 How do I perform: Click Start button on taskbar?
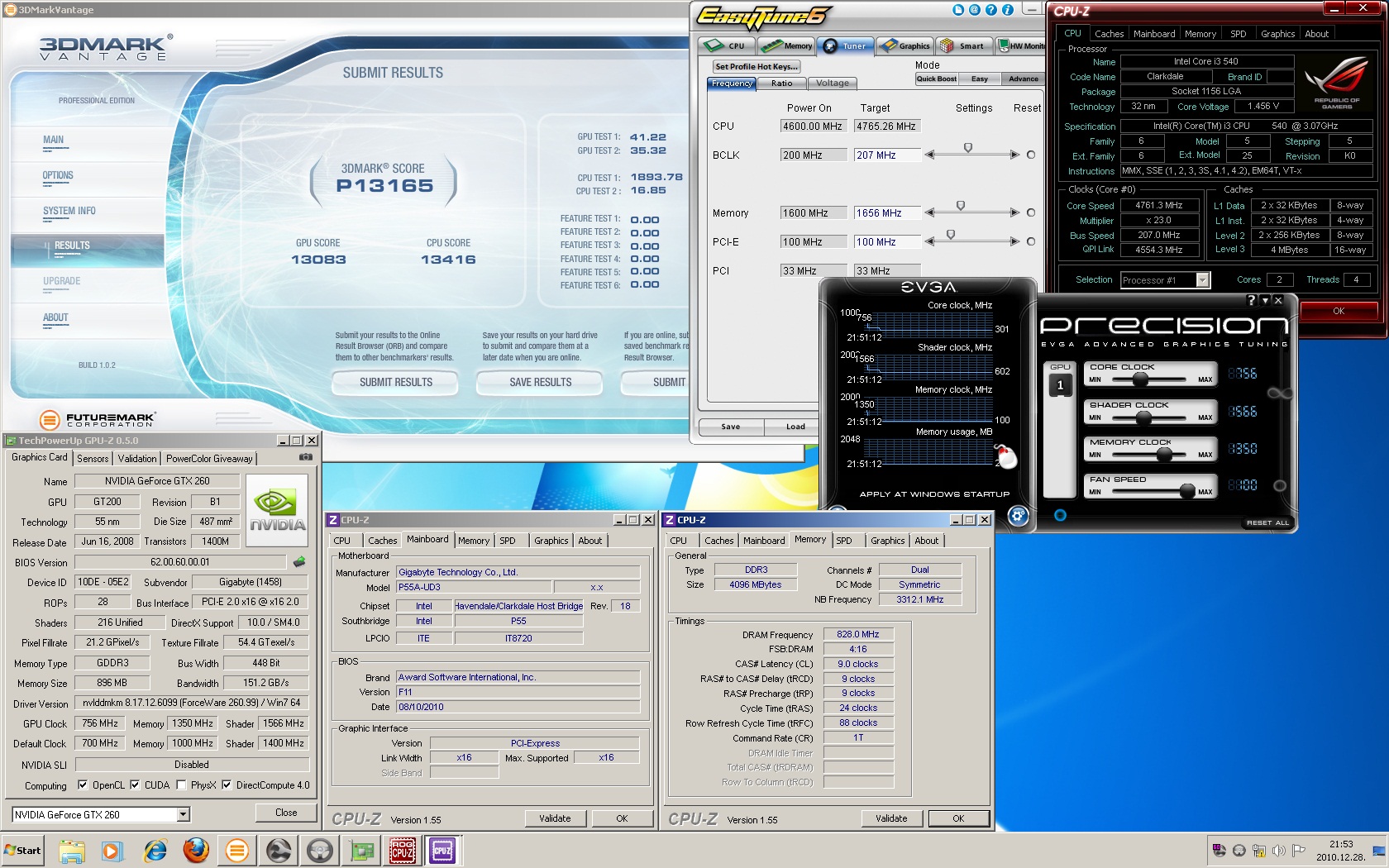coord(23,850)
